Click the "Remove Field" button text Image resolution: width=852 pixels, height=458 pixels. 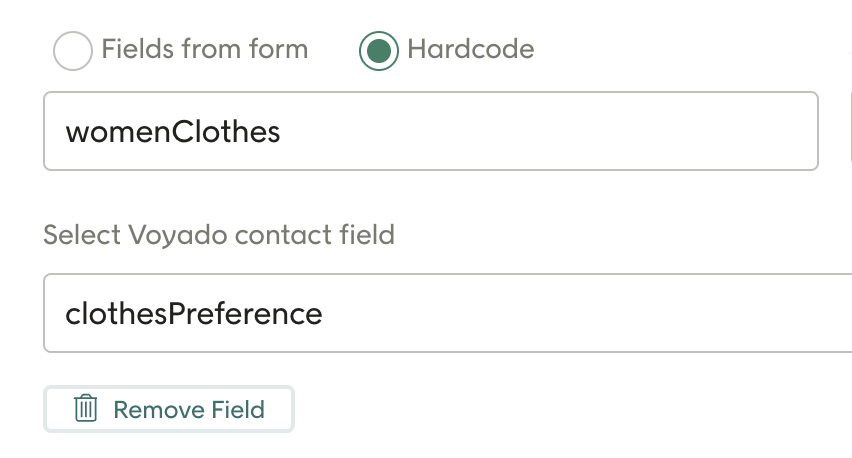[189, 409]
